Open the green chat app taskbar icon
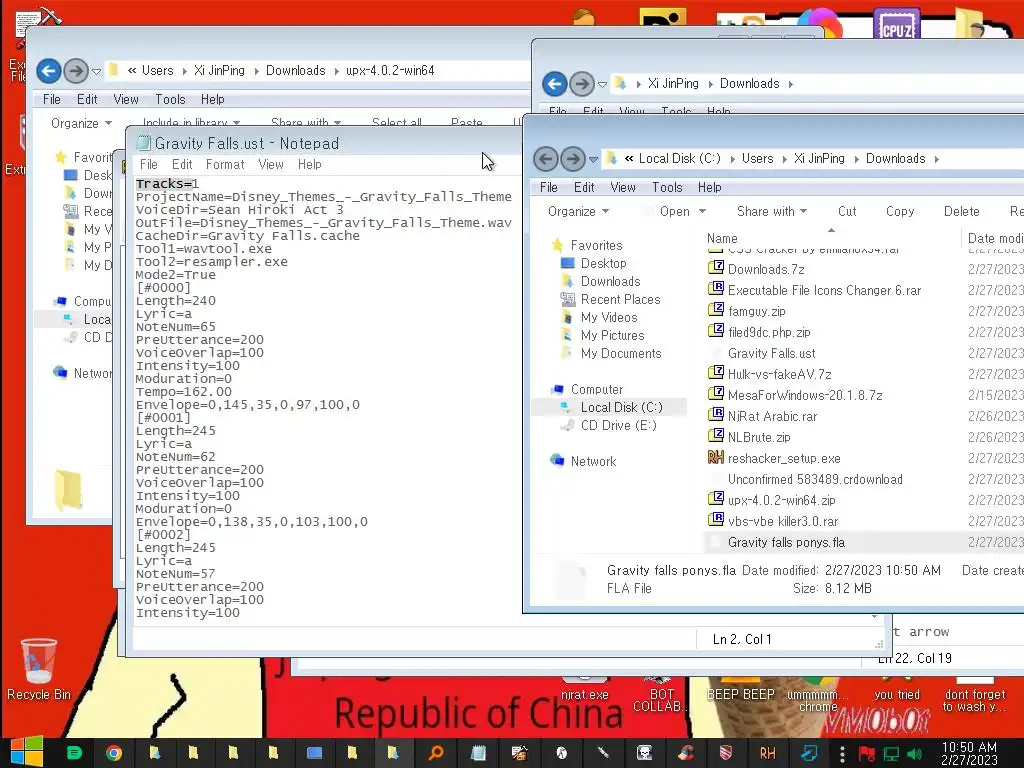The width and height of the screenshot is (1024, 768). pyautogui.click(x=74, y=753)
